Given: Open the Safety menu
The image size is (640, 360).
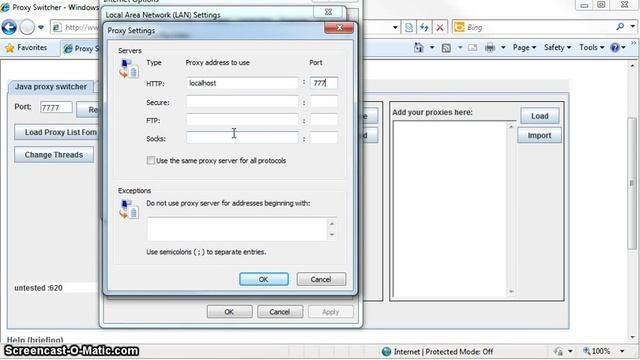Looking at the screenshot, I should click(557, 48).
